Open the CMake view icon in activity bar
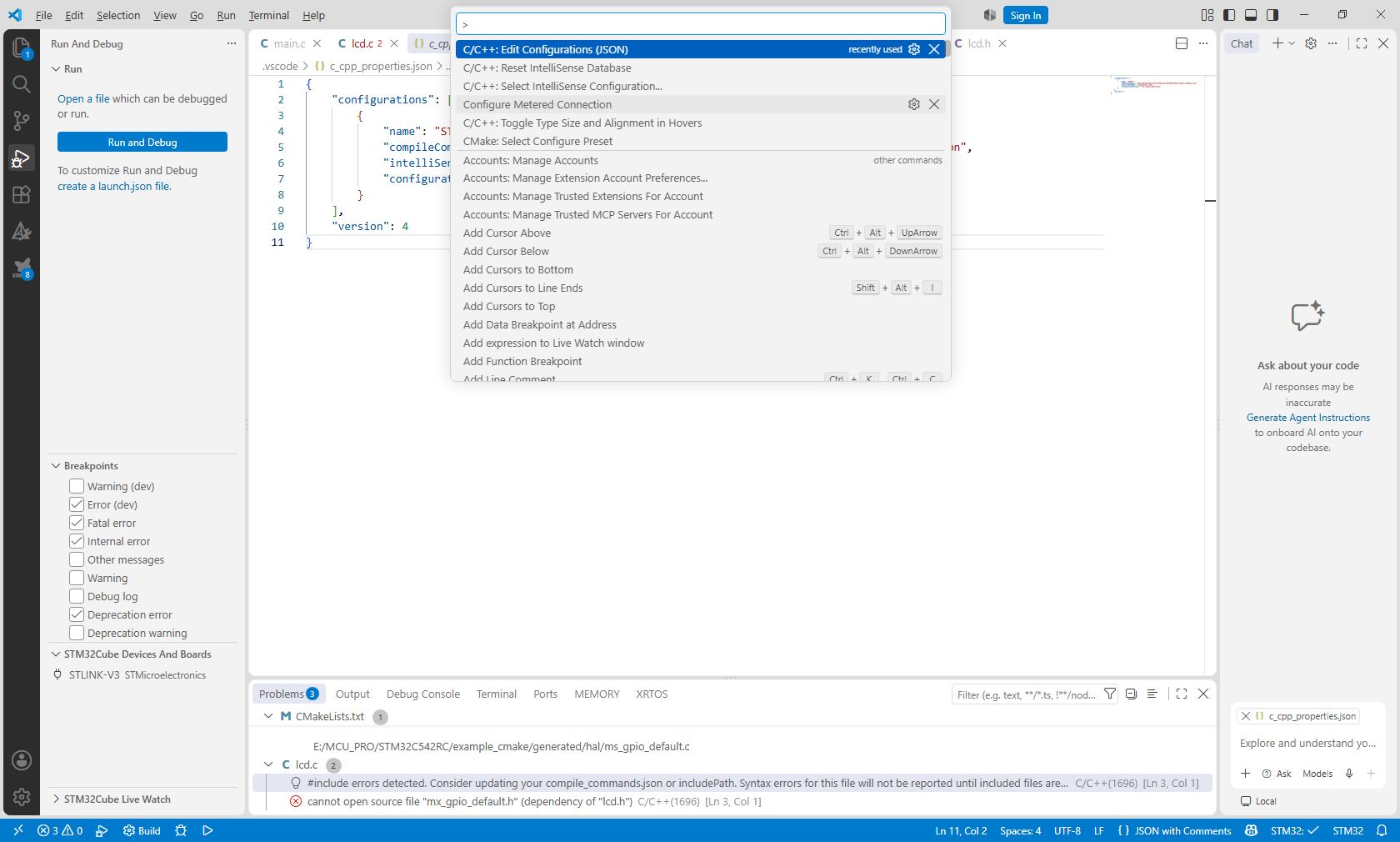Screen dimensions: 1400x842 [x=22, y=231]
